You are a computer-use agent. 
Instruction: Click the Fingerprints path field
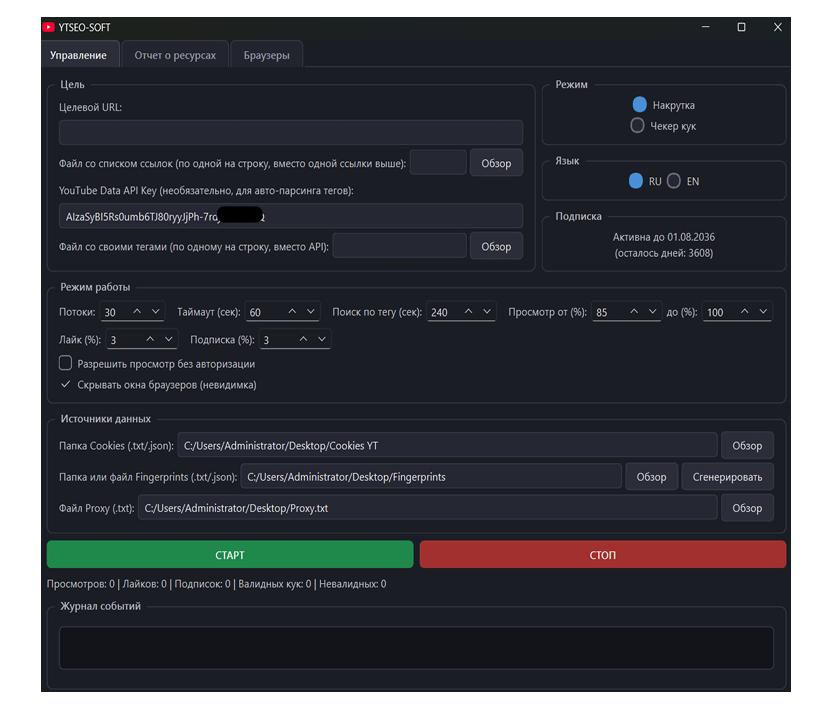[431, 476]
